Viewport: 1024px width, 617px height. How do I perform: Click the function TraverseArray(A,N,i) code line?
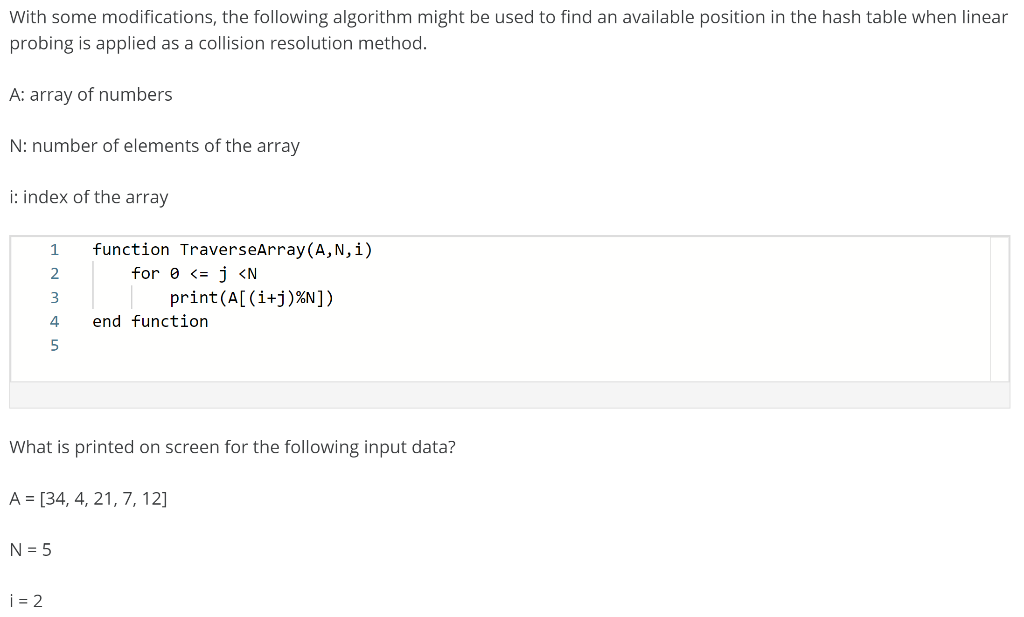coord(232,250)
